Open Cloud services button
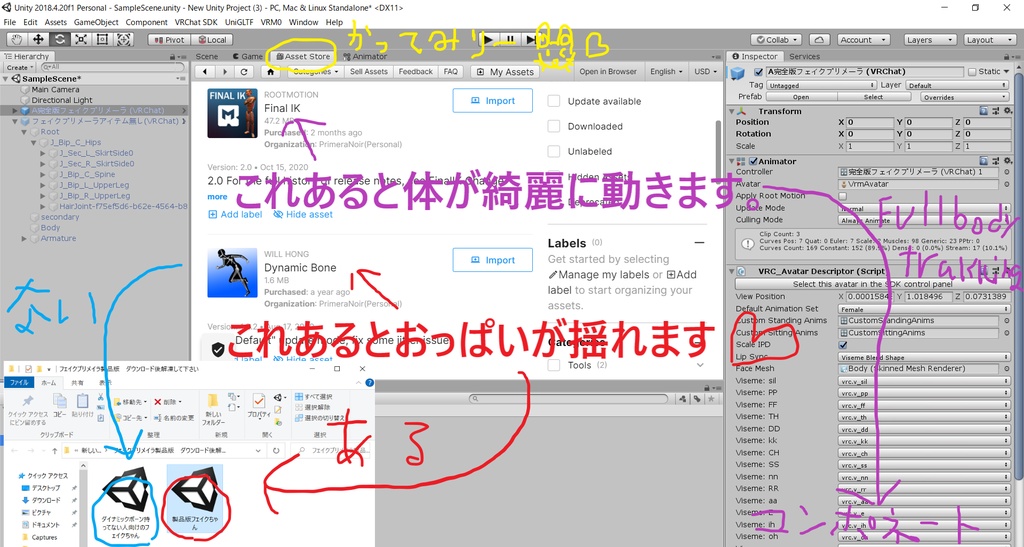Image resolution: width=1024 pixels, height=547 pixels. pos(820,40)
